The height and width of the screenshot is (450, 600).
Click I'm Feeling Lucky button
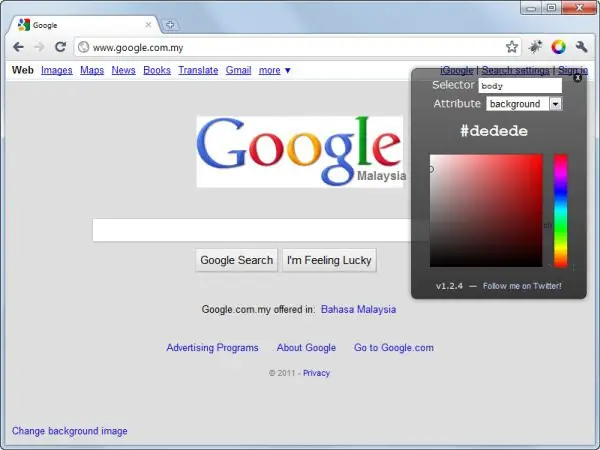click(329, 260)
